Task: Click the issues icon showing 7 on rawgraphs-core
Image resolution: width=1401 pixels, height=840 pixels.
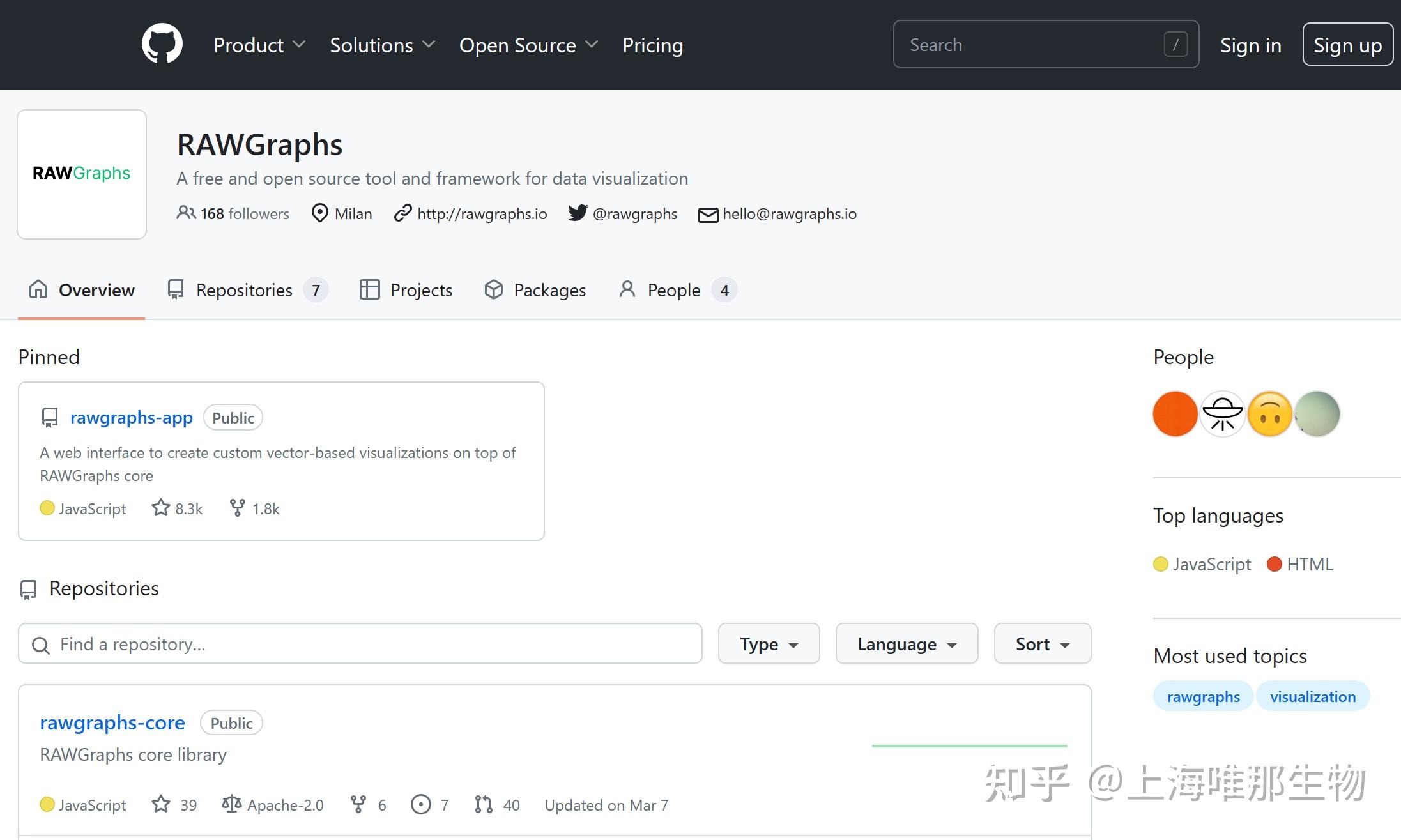Action: click(420, 804)
